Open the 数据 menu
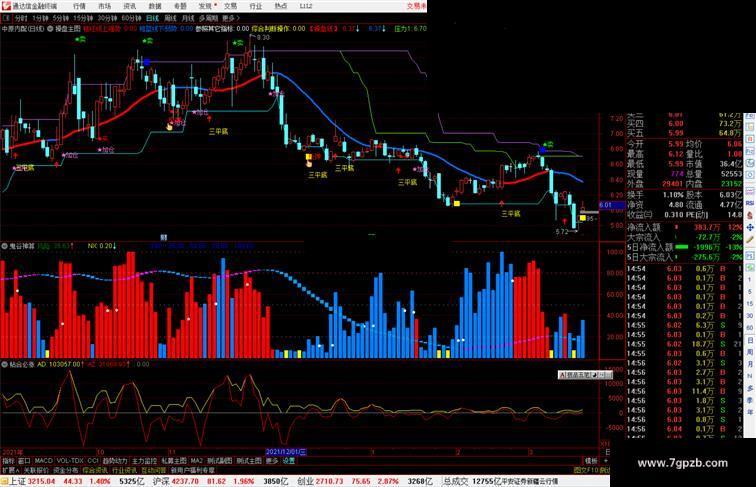Viewport: 756px width, 487px height. [x=155, y=6]
